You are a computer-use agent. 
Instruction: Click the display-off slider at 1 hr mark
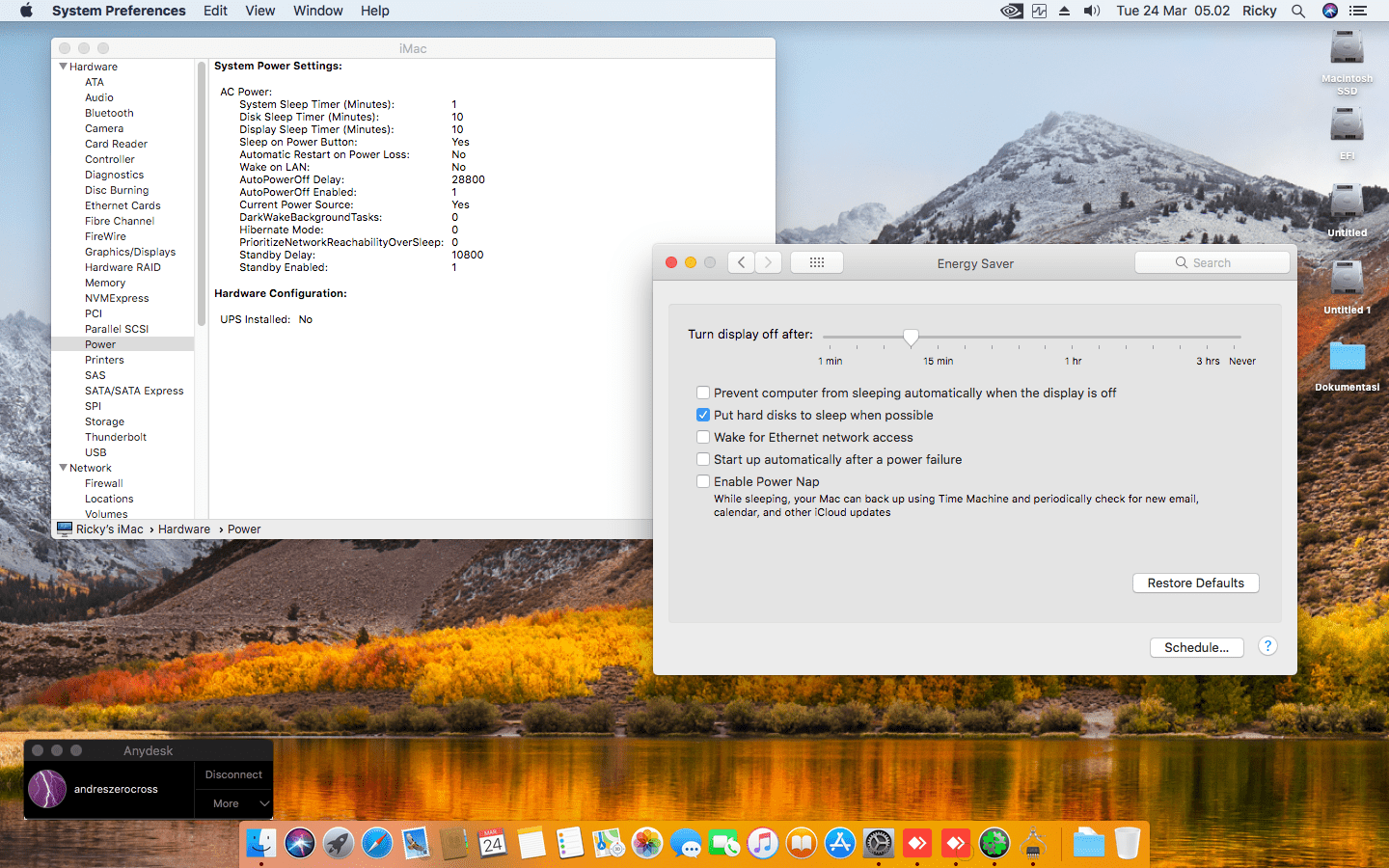click(x=1073, y=338)
